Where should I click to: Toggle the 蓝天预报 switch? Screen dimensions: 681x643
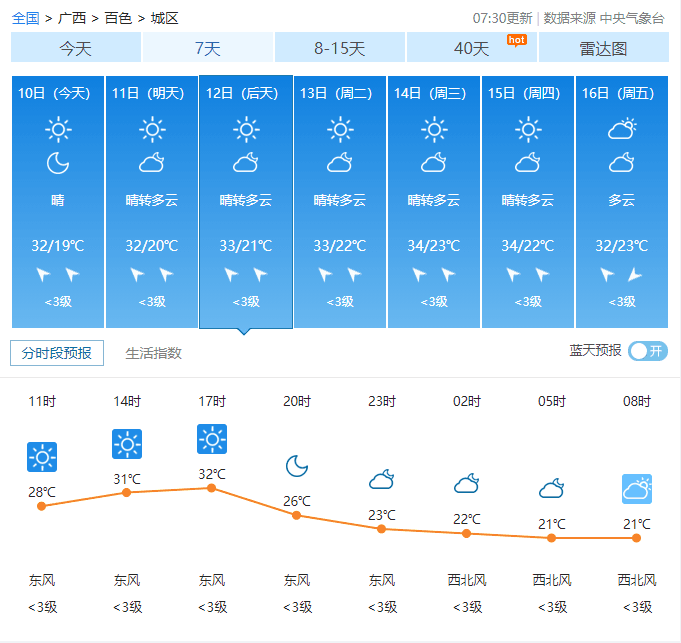point(648,351)
